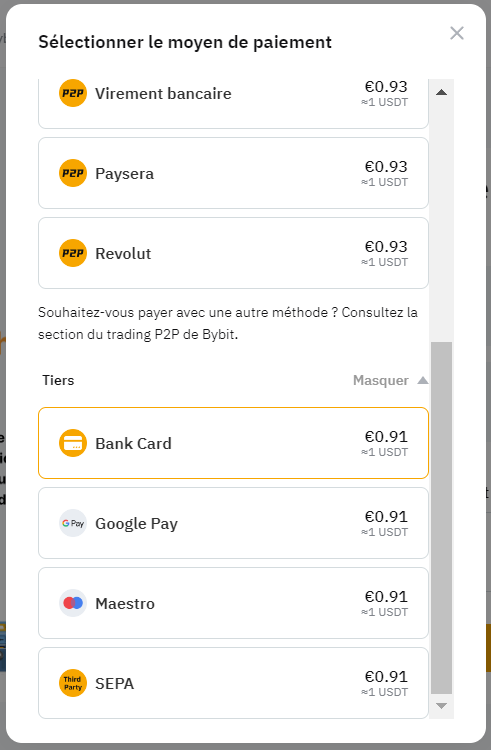Click the Maestro red-blue circles icon
491x750 pixels.
pyautogui.click(x=73, y=603)
